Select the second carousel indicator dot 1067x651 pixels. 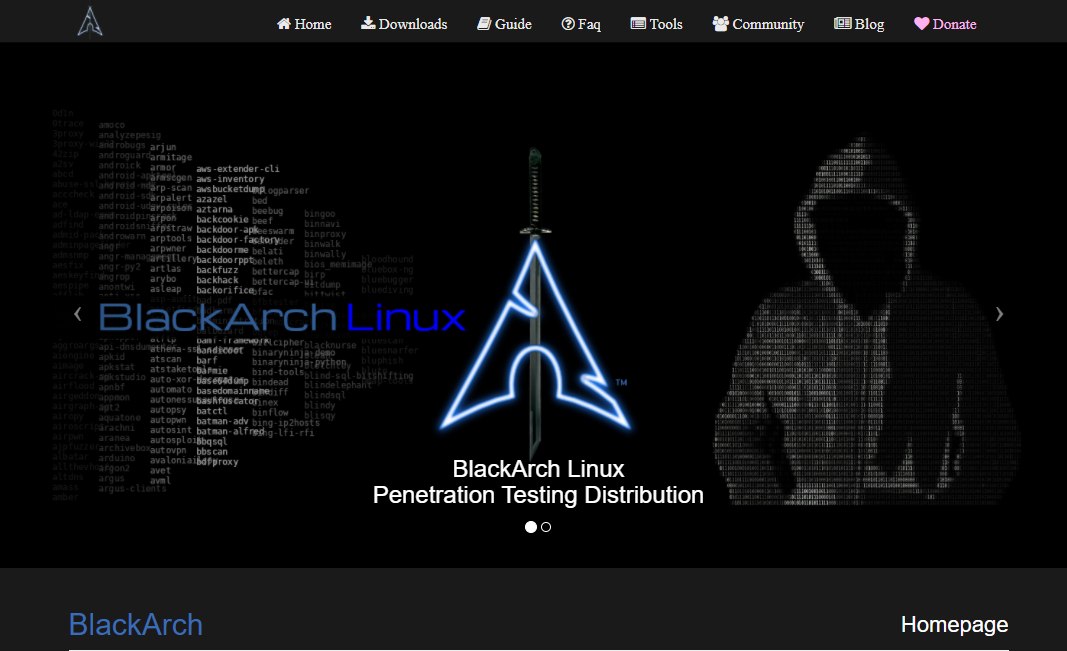pos(546,527)
